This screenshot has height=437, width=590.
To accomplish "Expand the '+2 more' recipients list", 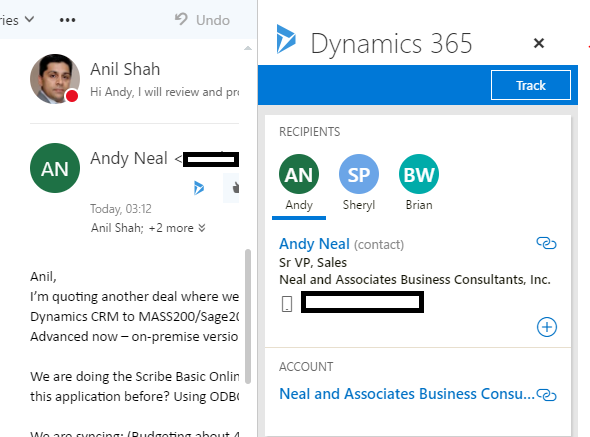I will pyautogui.click(x=177, y=228).
